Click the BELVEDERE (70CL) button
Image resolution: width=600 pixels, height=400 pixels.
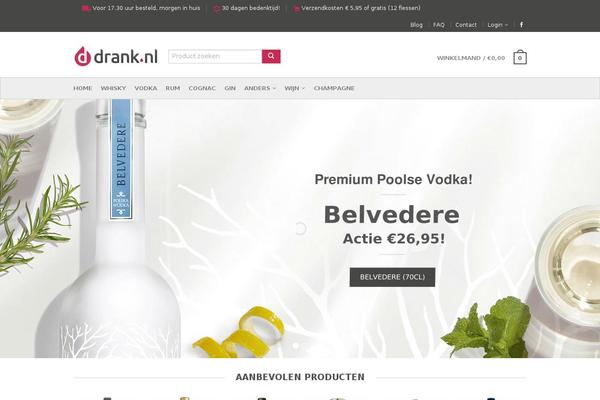point(392,277)
